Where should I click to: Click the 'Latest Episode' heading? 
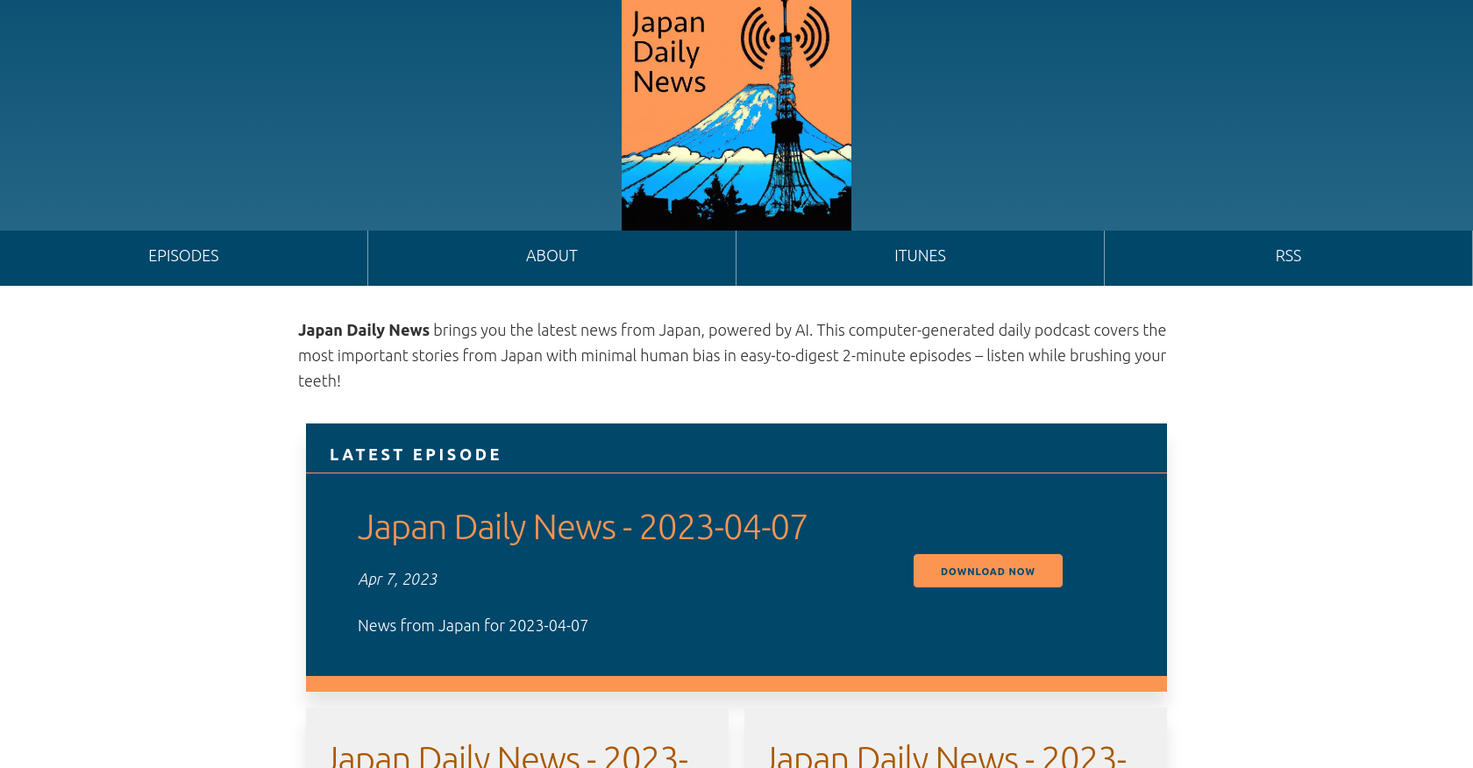(416, 454)
